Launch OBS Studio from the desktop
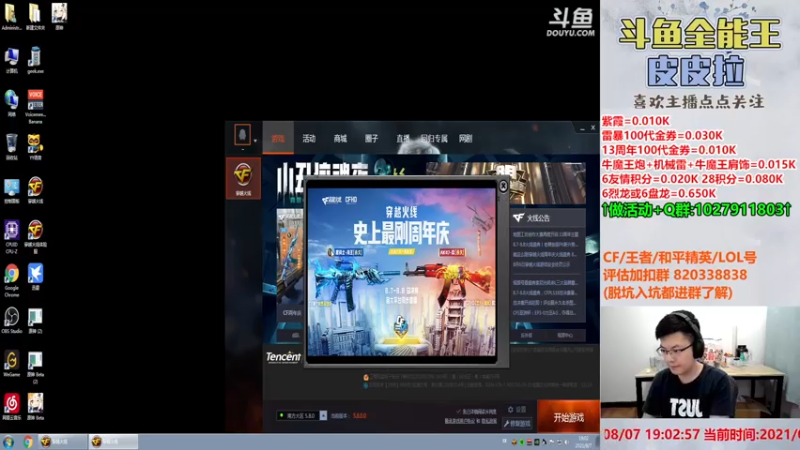This screenshot has width=800, height=450. point(11,321)
